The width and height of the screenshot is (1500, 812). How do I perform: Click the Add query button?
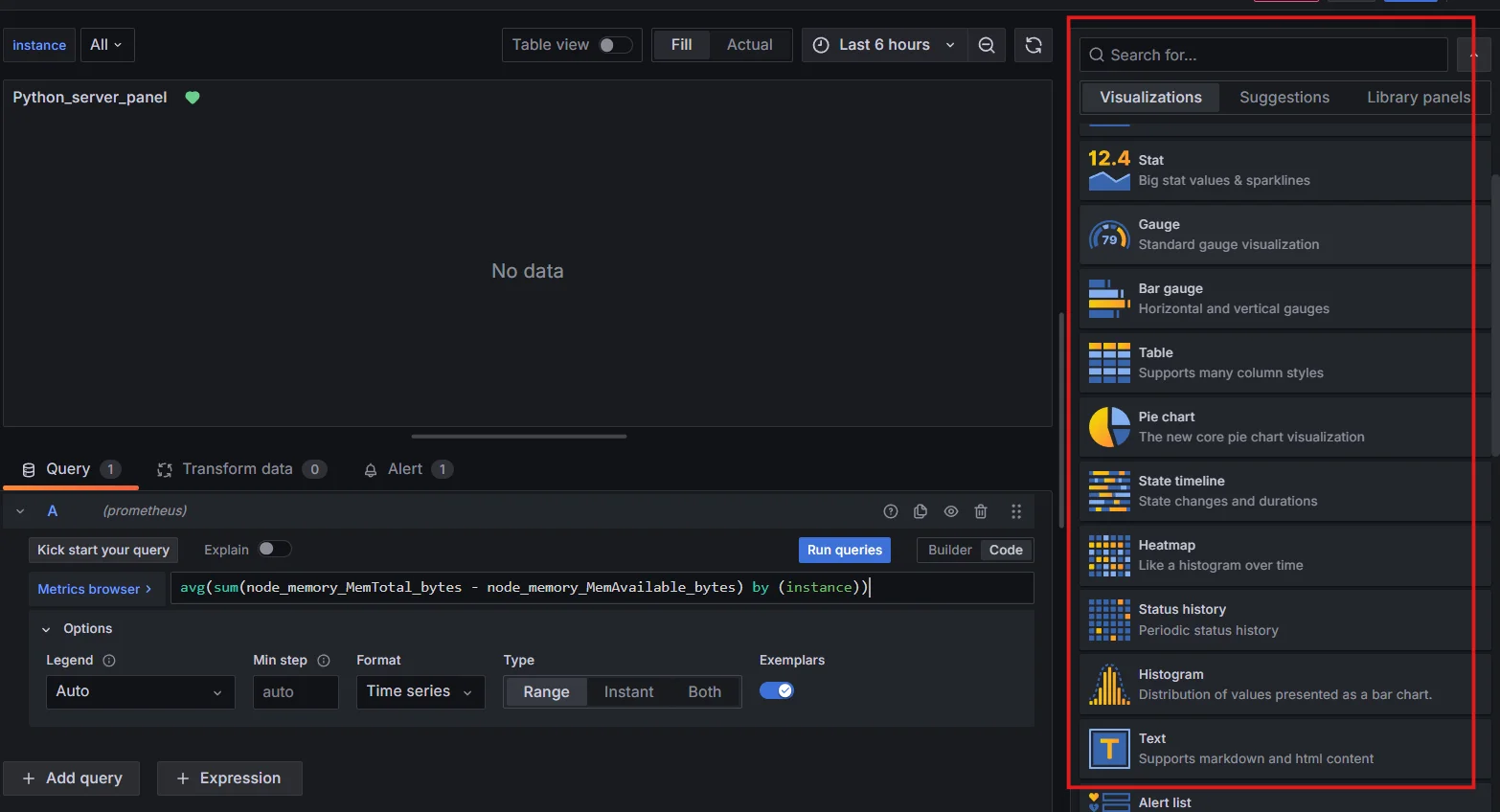[x=72, y=778]
